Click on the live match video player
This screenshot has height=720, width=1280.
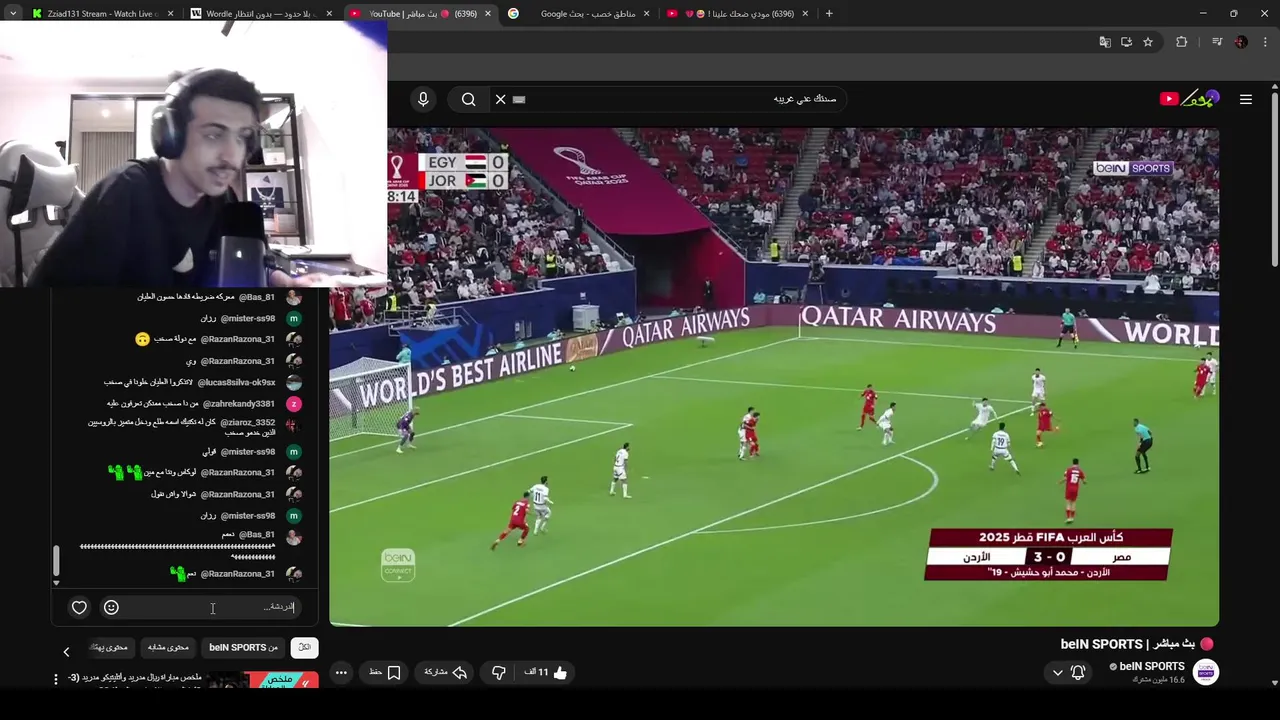[x=773, y=377]
